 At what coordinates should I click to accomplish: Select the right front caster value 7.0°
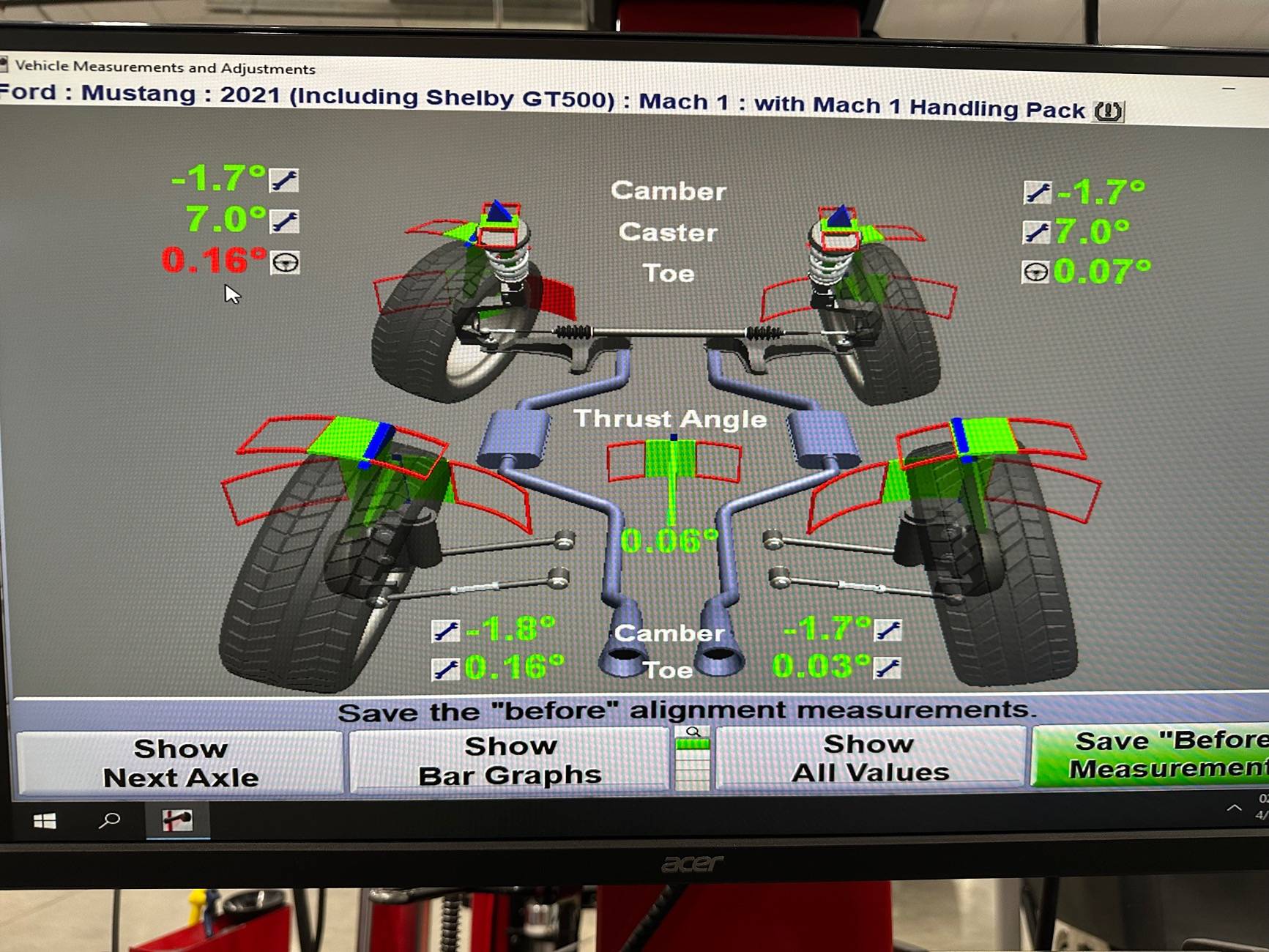(1092, 231)
